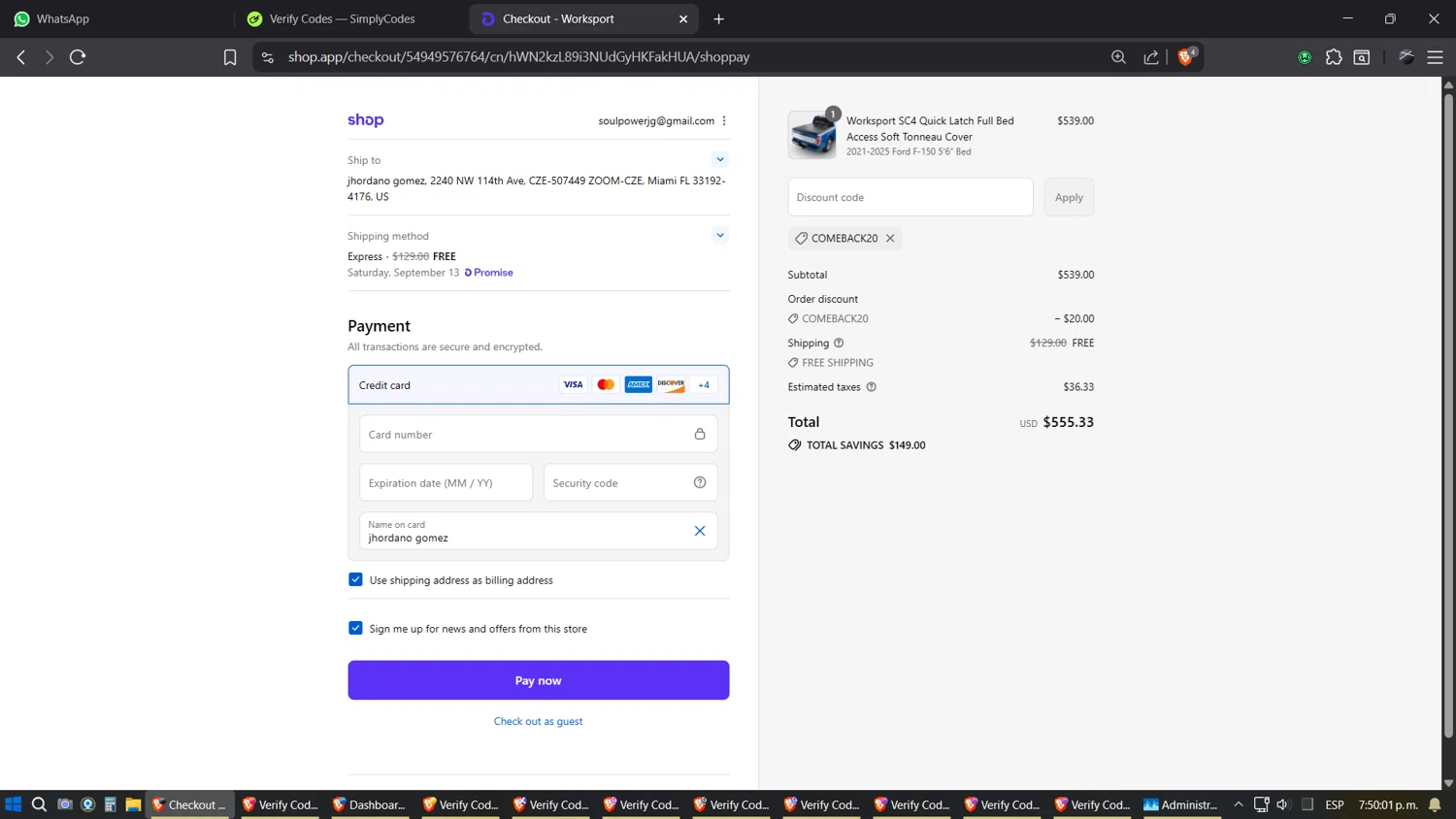This screenshot has height=819, width=1456.
Task: Expand the Ship to address section
Action: click(x=719, y=159)
